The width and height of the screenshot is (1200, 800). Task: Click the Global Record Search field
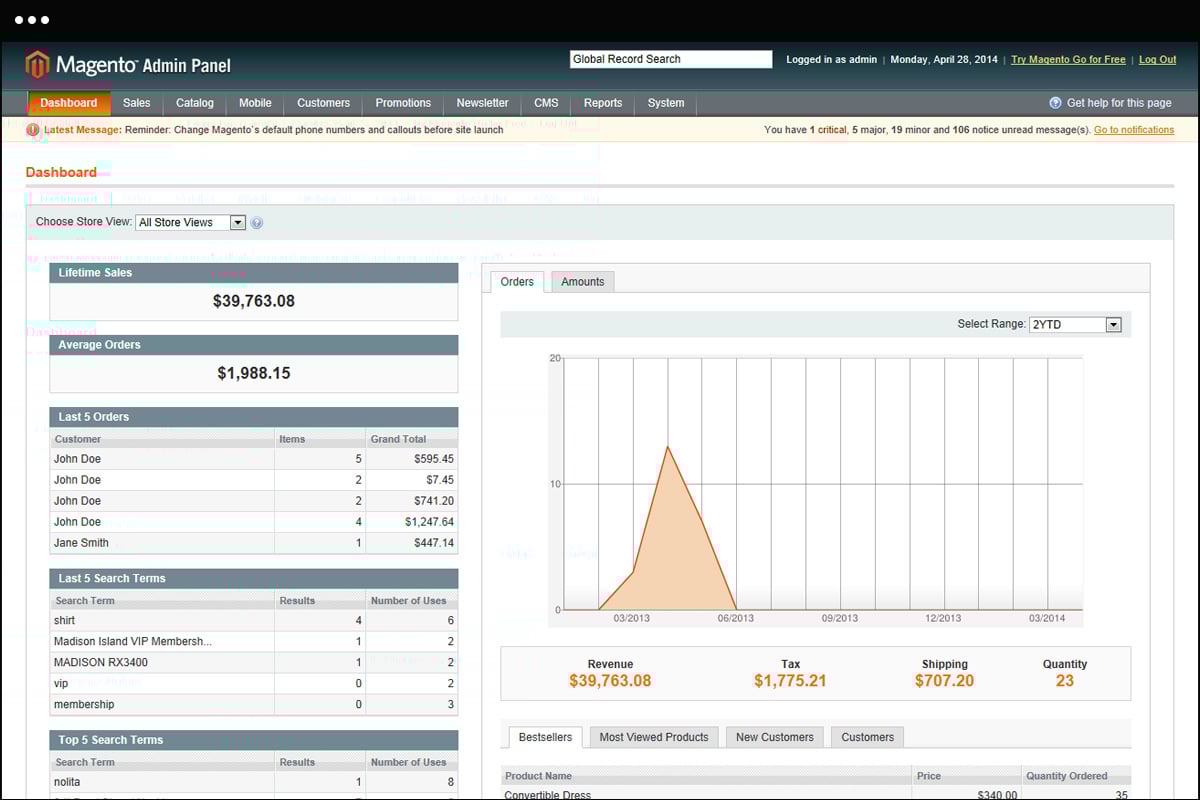point(671,60)
